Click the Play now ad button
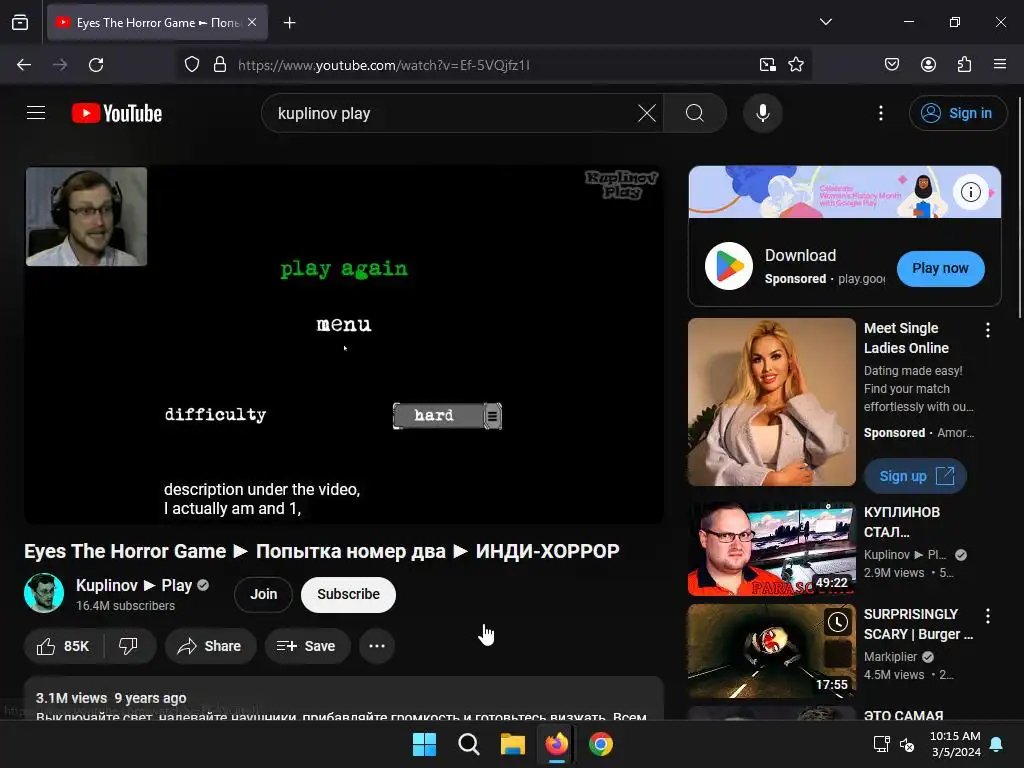Image resolution: width=1024 pixels, height=768 pixels. pyautogui.click(x=940, y=268)
